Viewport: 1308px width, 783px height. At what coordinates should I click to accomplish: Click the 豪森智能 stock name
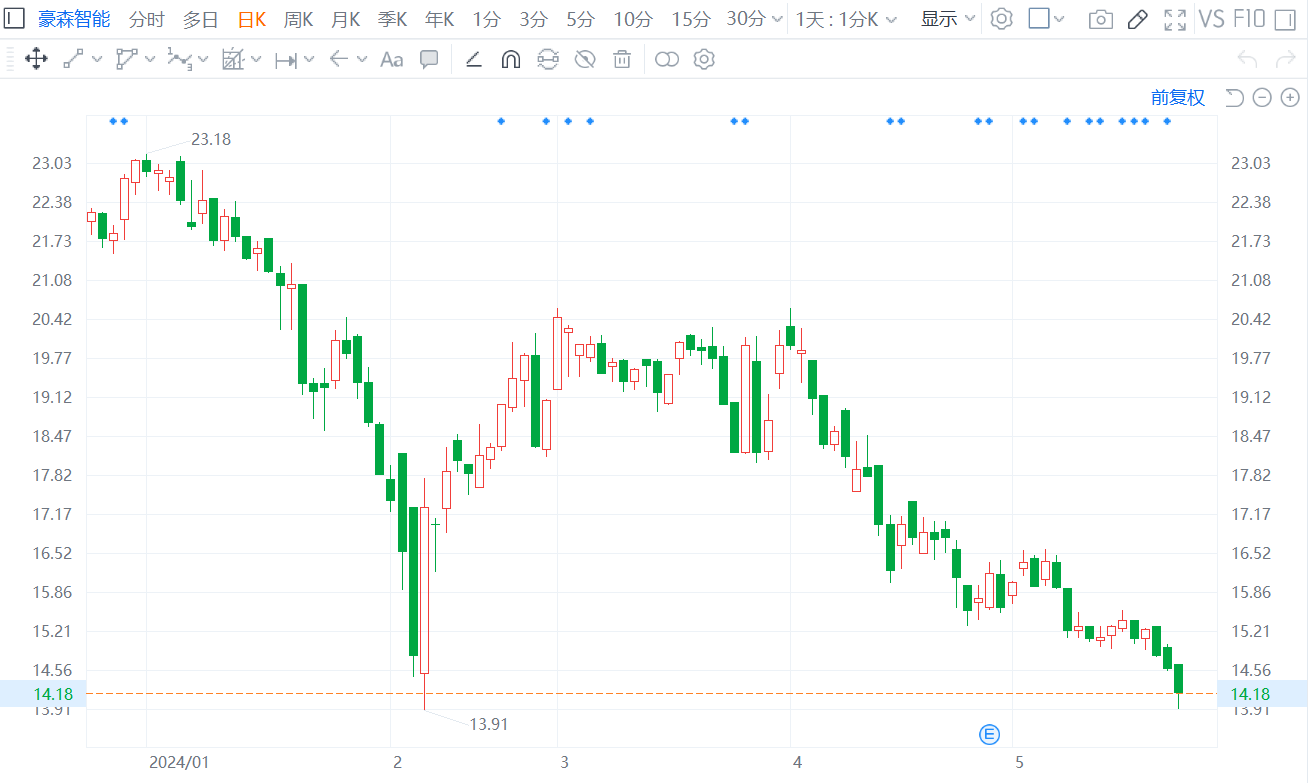click(x=75, y=18)
